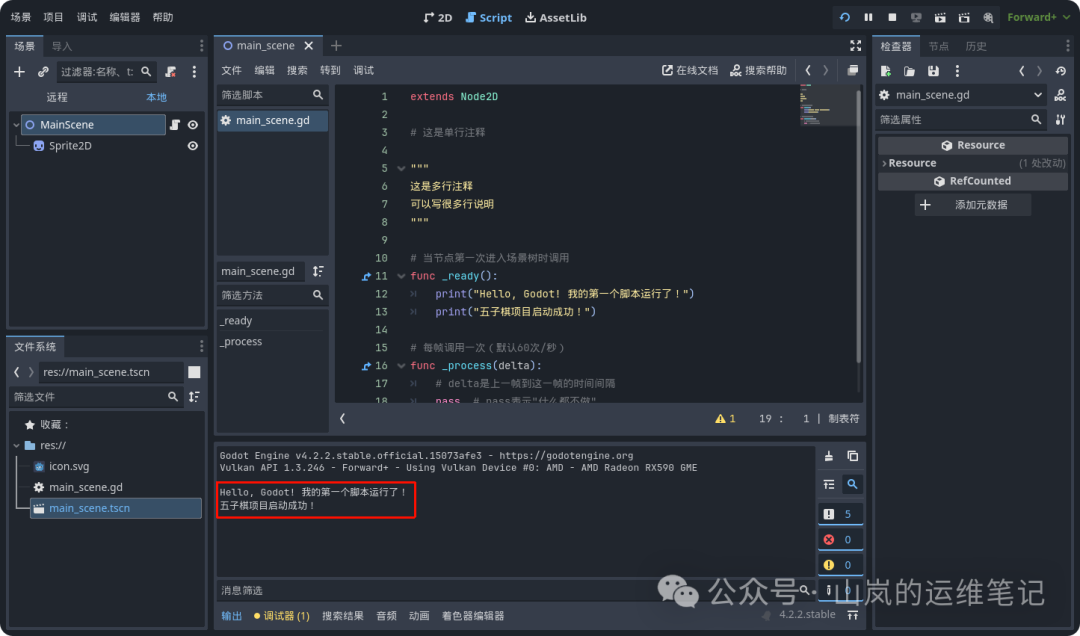Toggle distraction-free mode in the script editor

click(855, 45)
